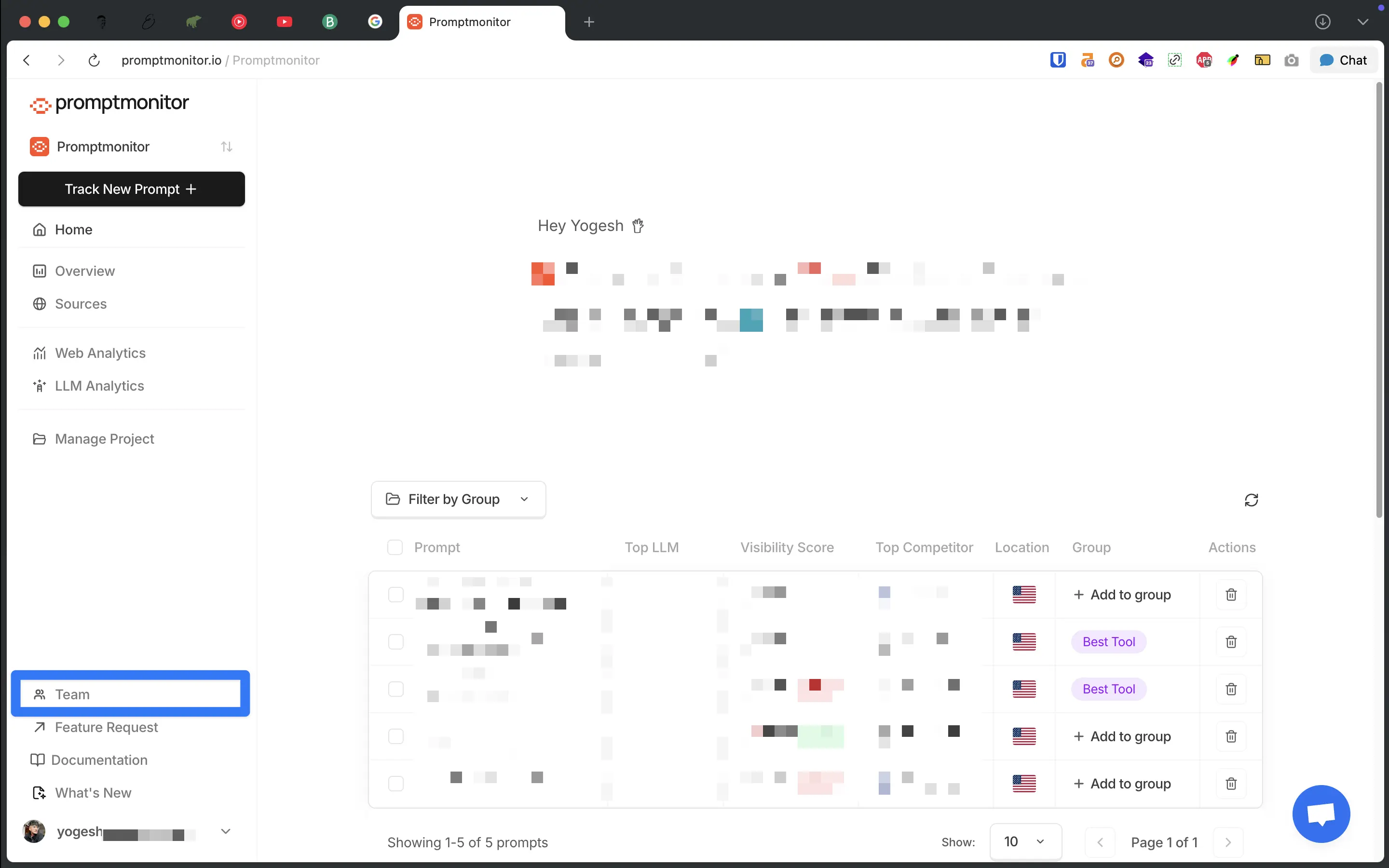
Task: Click the US flag in last row
Action: pyautogui.click(x=1023, y=784)
